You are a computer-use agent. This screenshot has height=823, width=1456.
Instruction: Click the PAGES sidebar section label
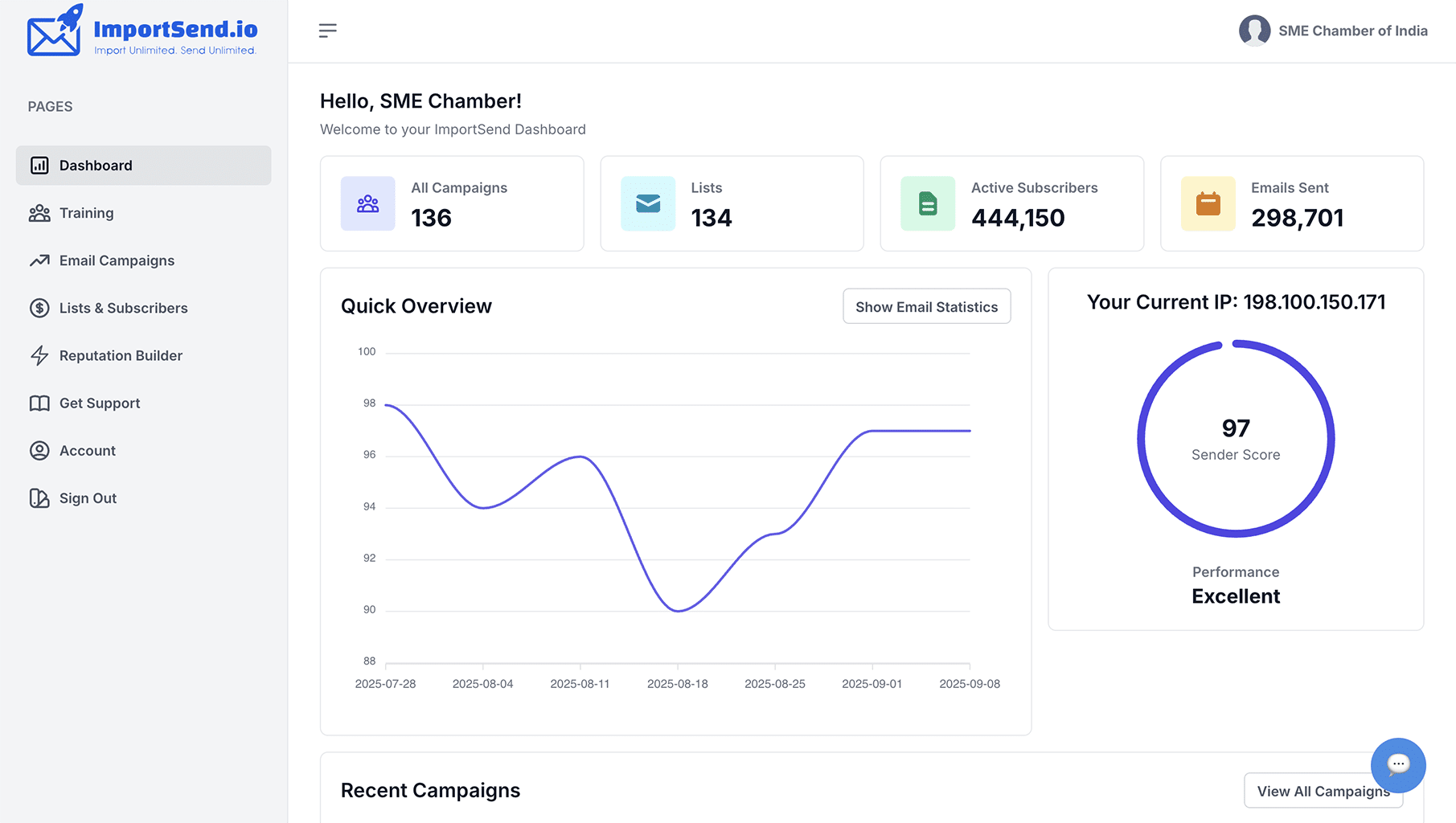pos(50,107)
